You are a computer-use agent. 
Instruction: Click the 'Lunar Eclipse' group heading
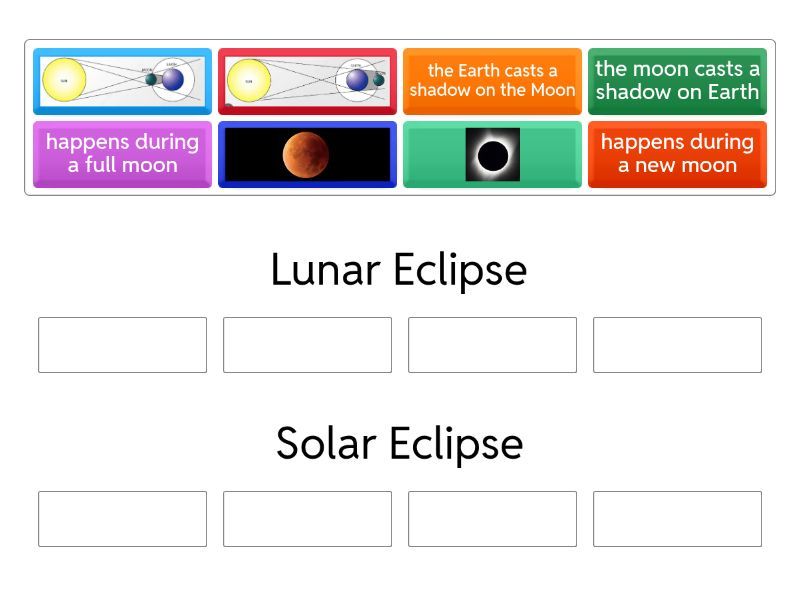point(399,270)
